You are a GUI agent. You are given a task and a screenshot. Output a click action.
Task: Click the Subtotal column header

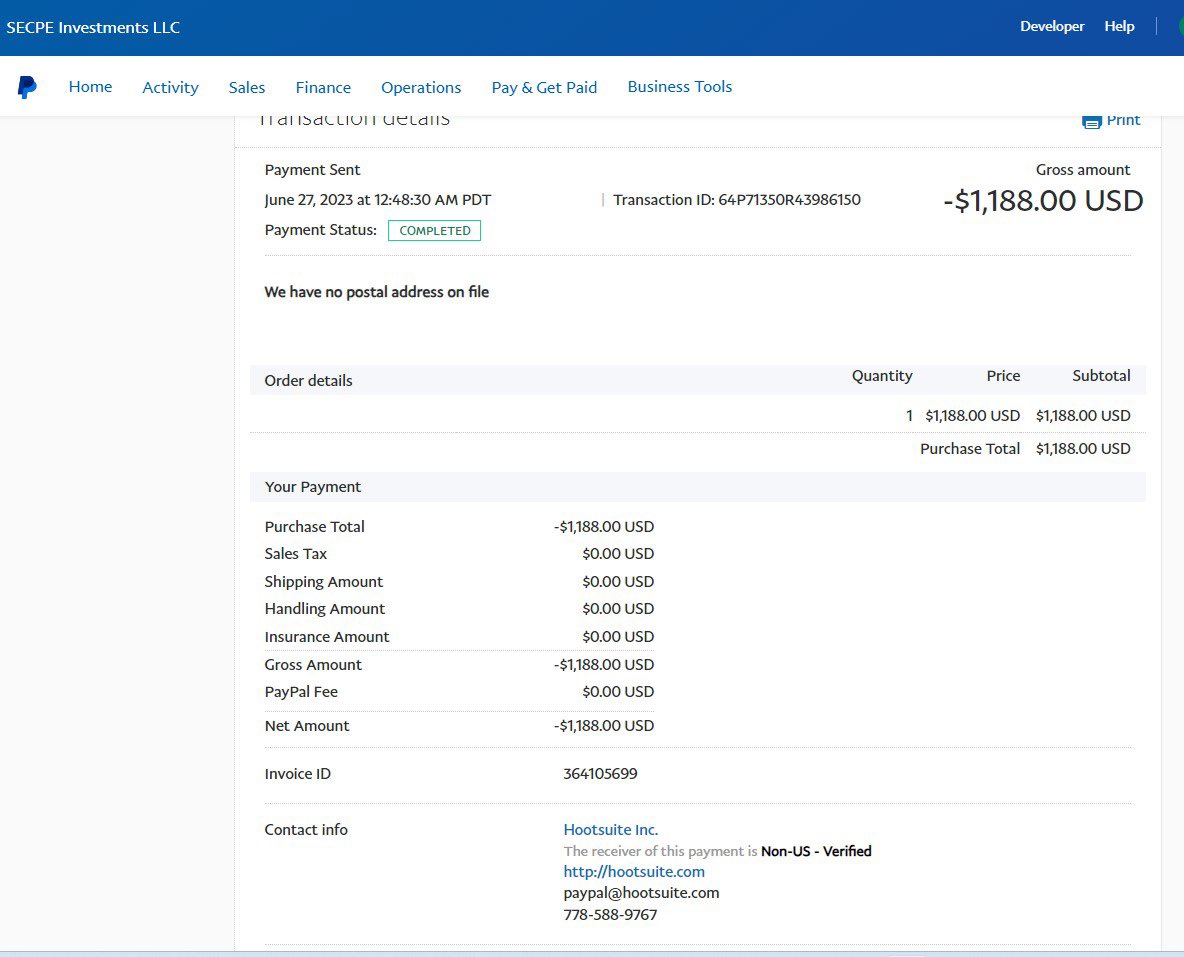point(1101,376)
